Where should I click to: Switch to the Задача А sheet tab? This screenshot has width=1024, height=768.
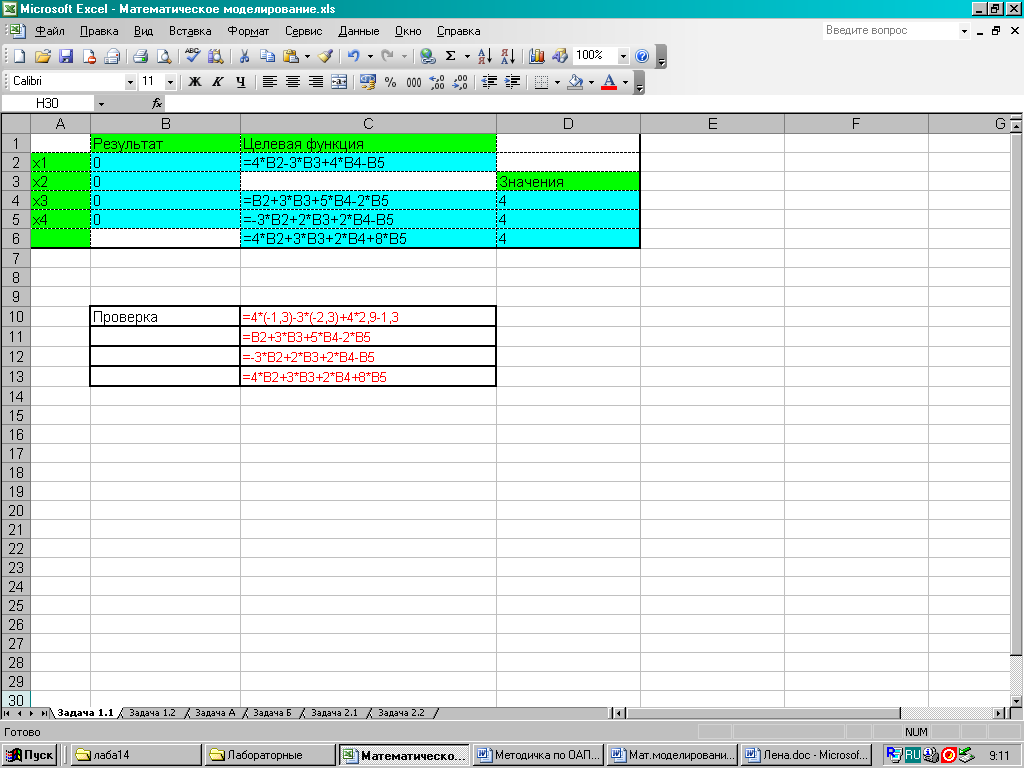pyautogui.click(x=215, y=712)
